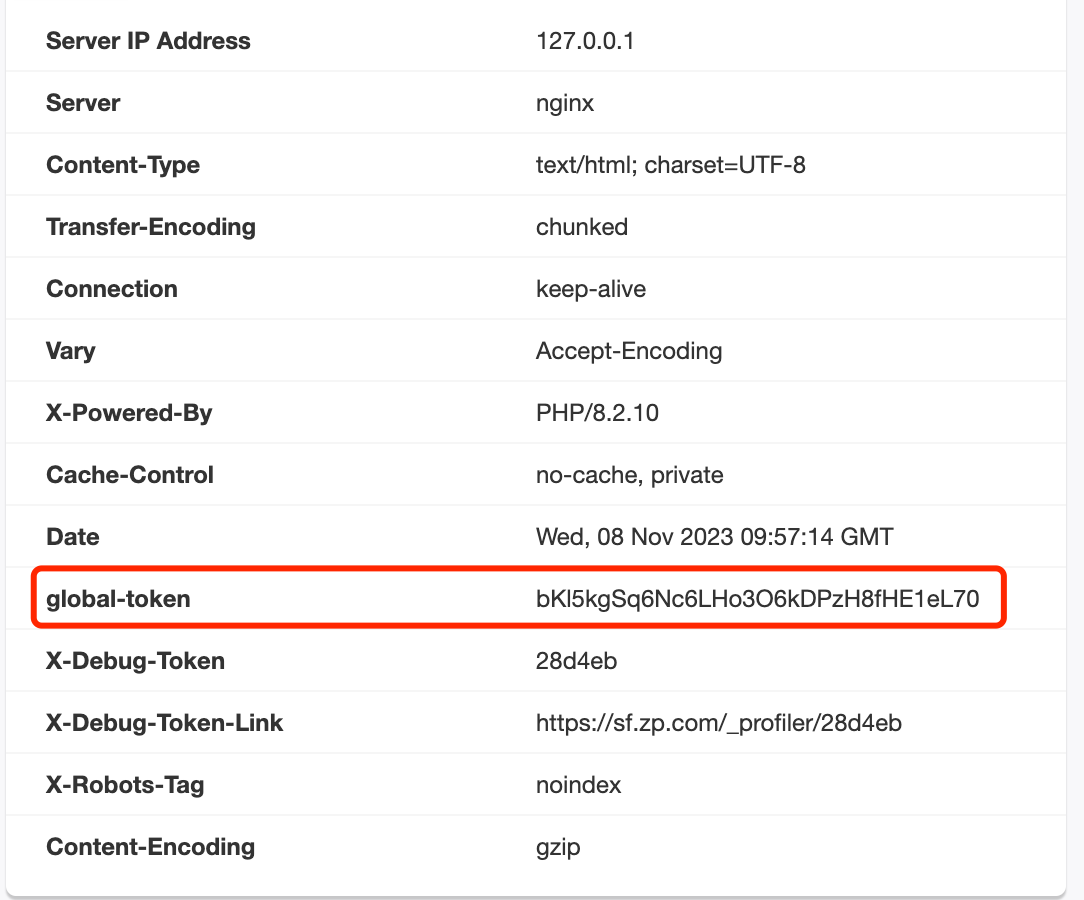Click the global-token header label

pyautogui.click(x=118, y=599)
